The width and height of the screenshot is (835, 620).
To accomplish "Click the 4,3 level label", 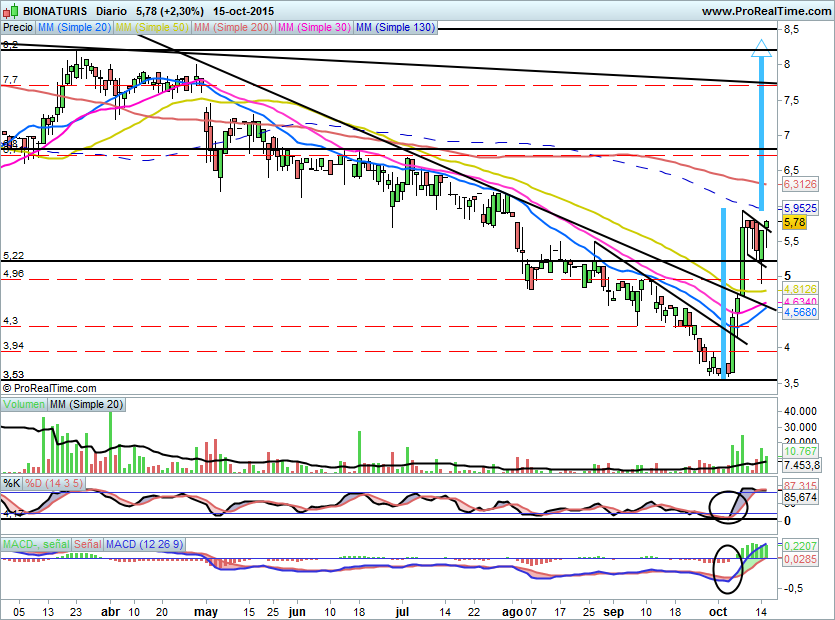I will click(10, 321).
